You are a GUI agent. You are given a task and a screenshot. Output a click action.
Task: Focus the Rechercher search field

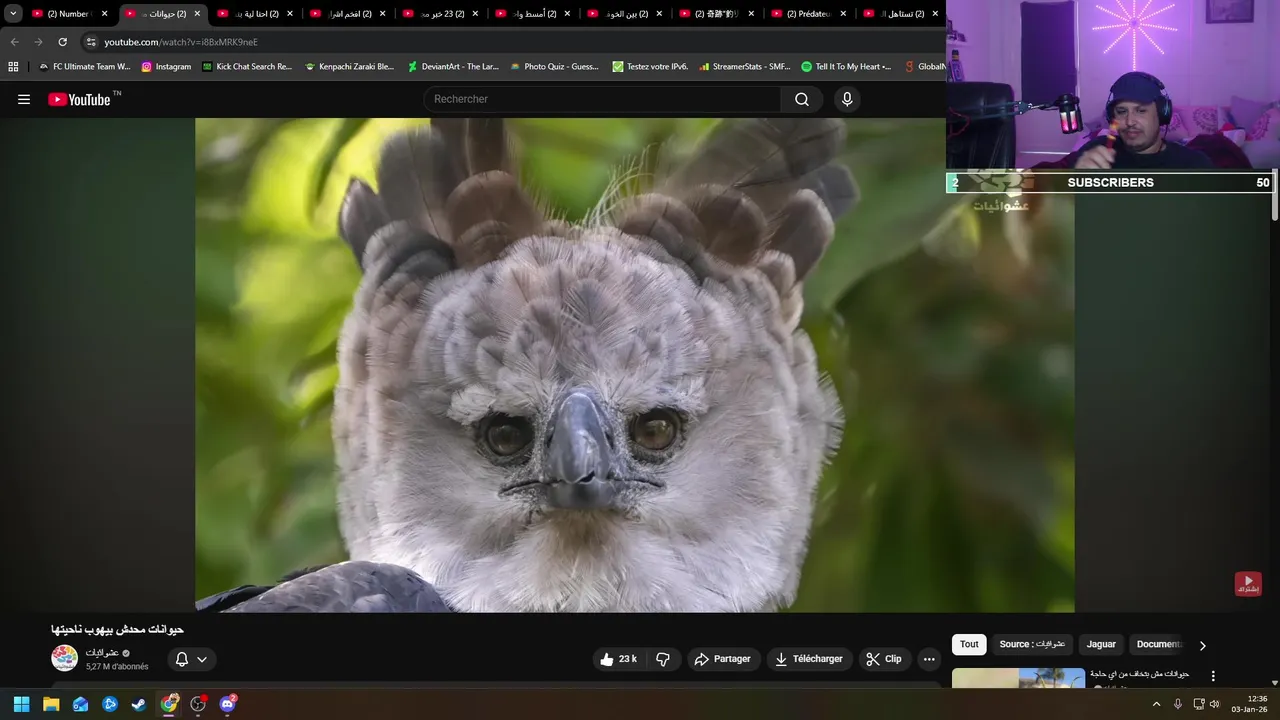pyautogui.click(x=602, y=99)
